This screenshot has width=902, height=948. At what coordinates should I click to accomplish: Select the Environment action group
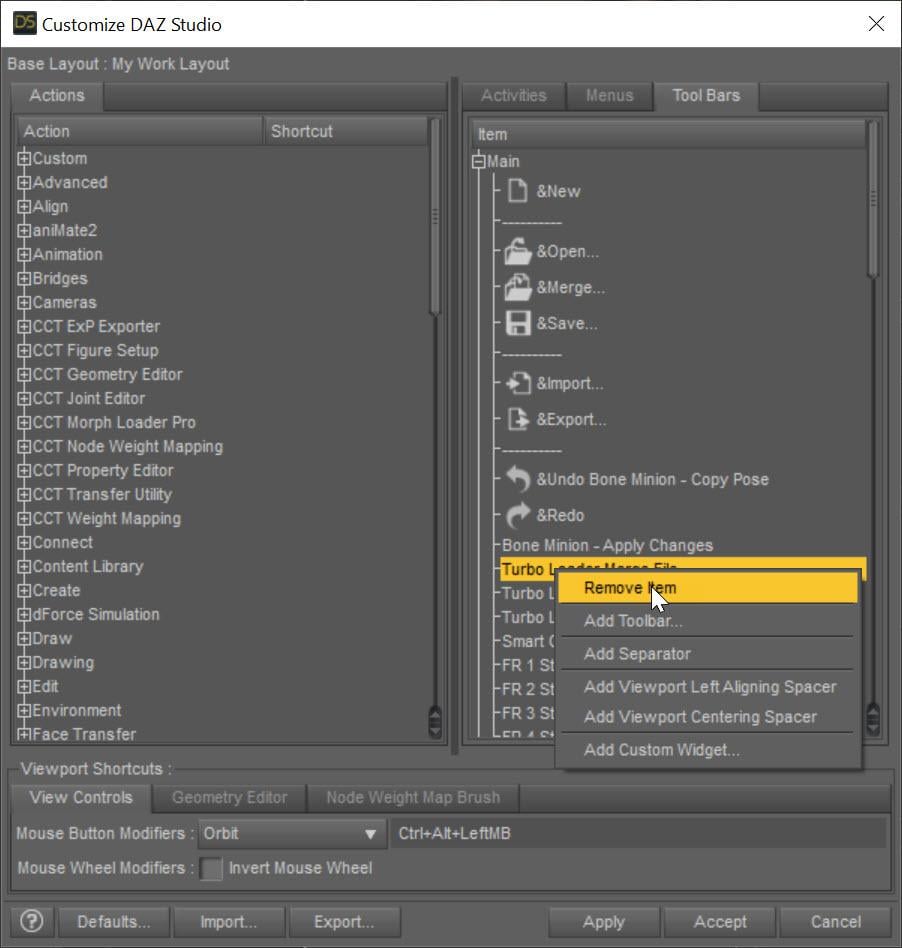[77, 710]
